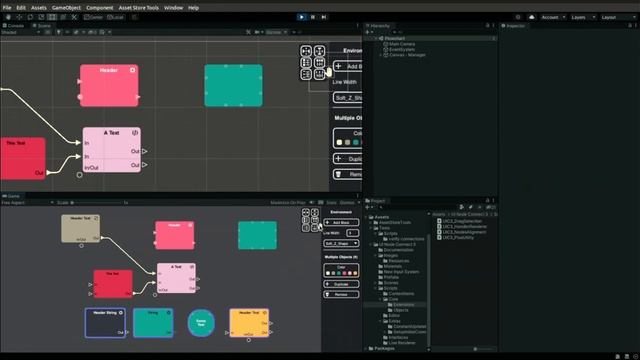Open the Edit menu
The width and height of the screenshot is (640, 360).
click(x=21, y=7)
